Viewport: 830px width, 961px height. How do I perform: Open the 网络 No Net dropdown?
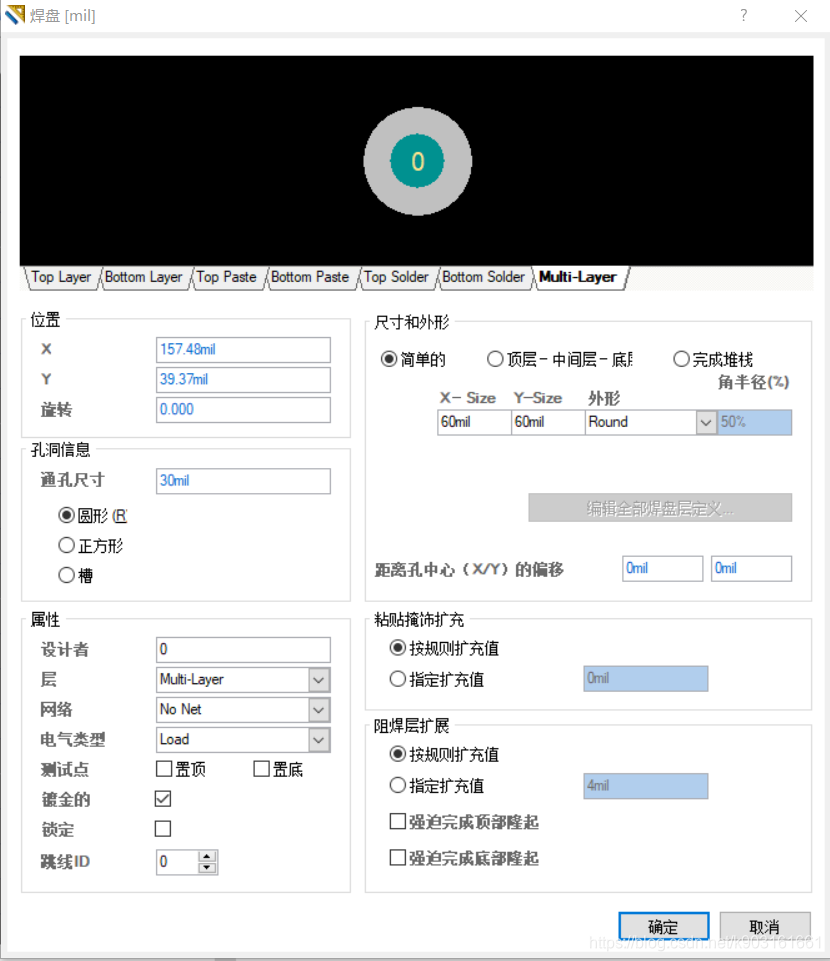(x=322, y=709)
